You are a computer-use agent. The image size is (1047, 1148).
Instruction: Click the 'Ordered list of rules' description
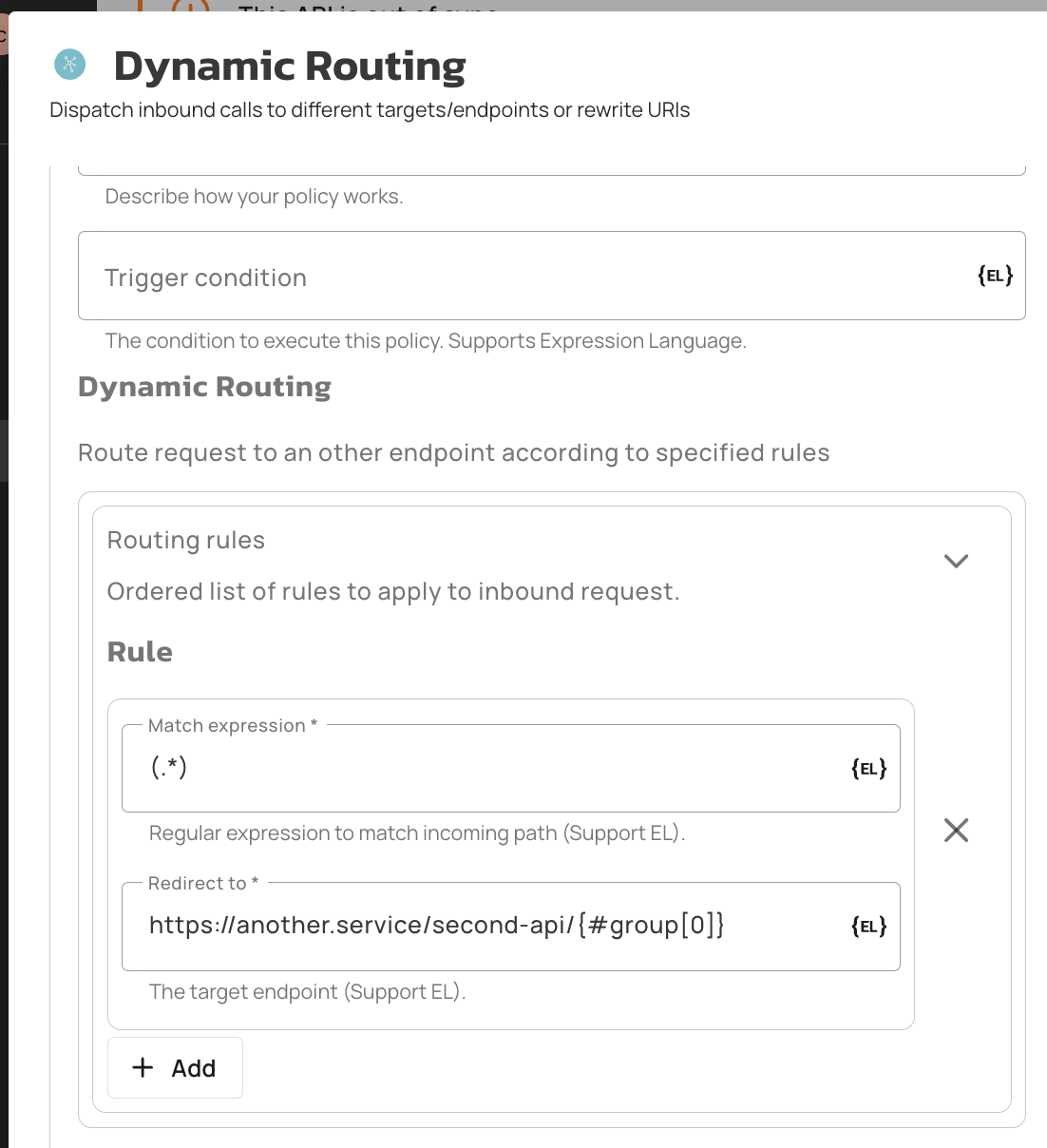tap(393, 592)
